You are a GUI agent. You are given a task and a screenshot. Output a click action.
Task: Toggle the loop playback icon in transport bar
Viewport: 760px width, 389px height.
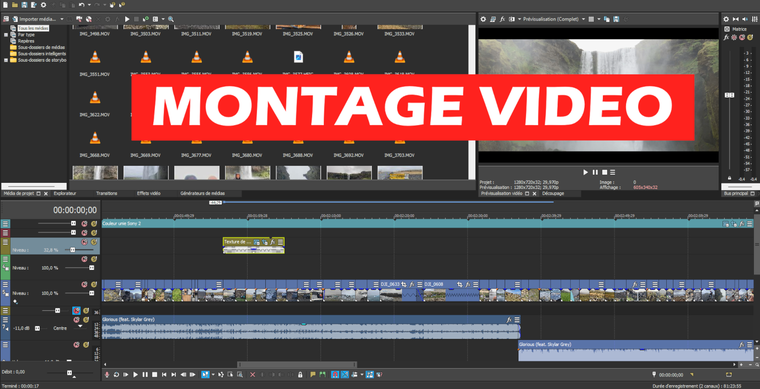[x=116, y=374]
